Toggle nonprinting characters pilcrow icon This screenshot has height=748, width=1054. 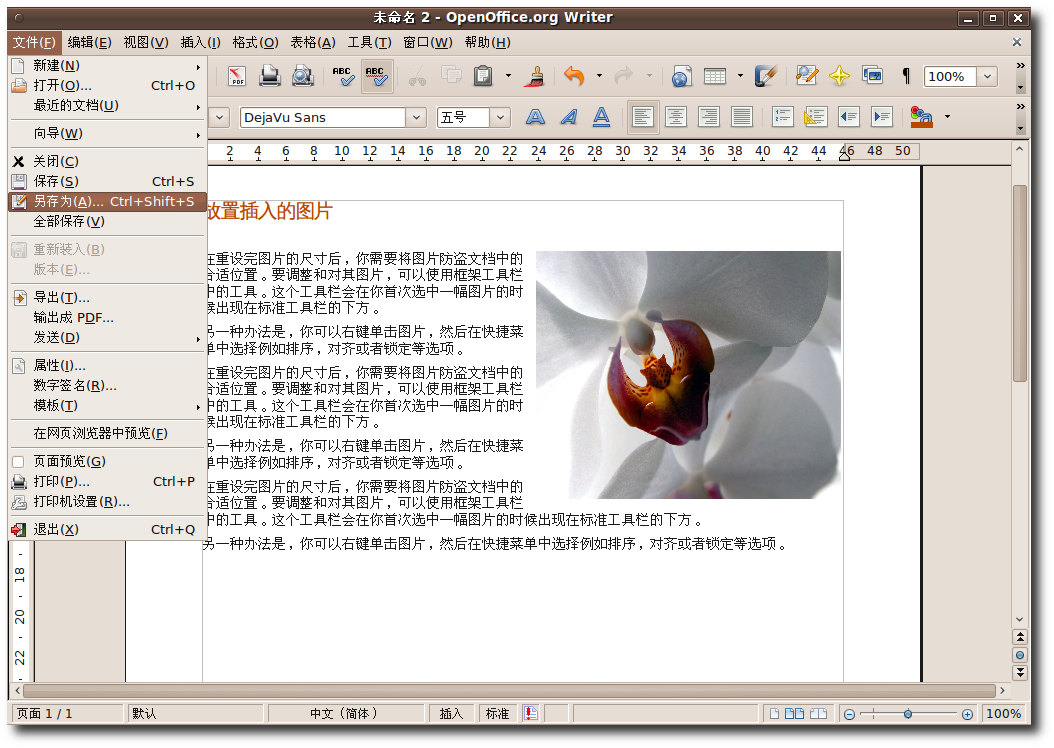(906, 76)
